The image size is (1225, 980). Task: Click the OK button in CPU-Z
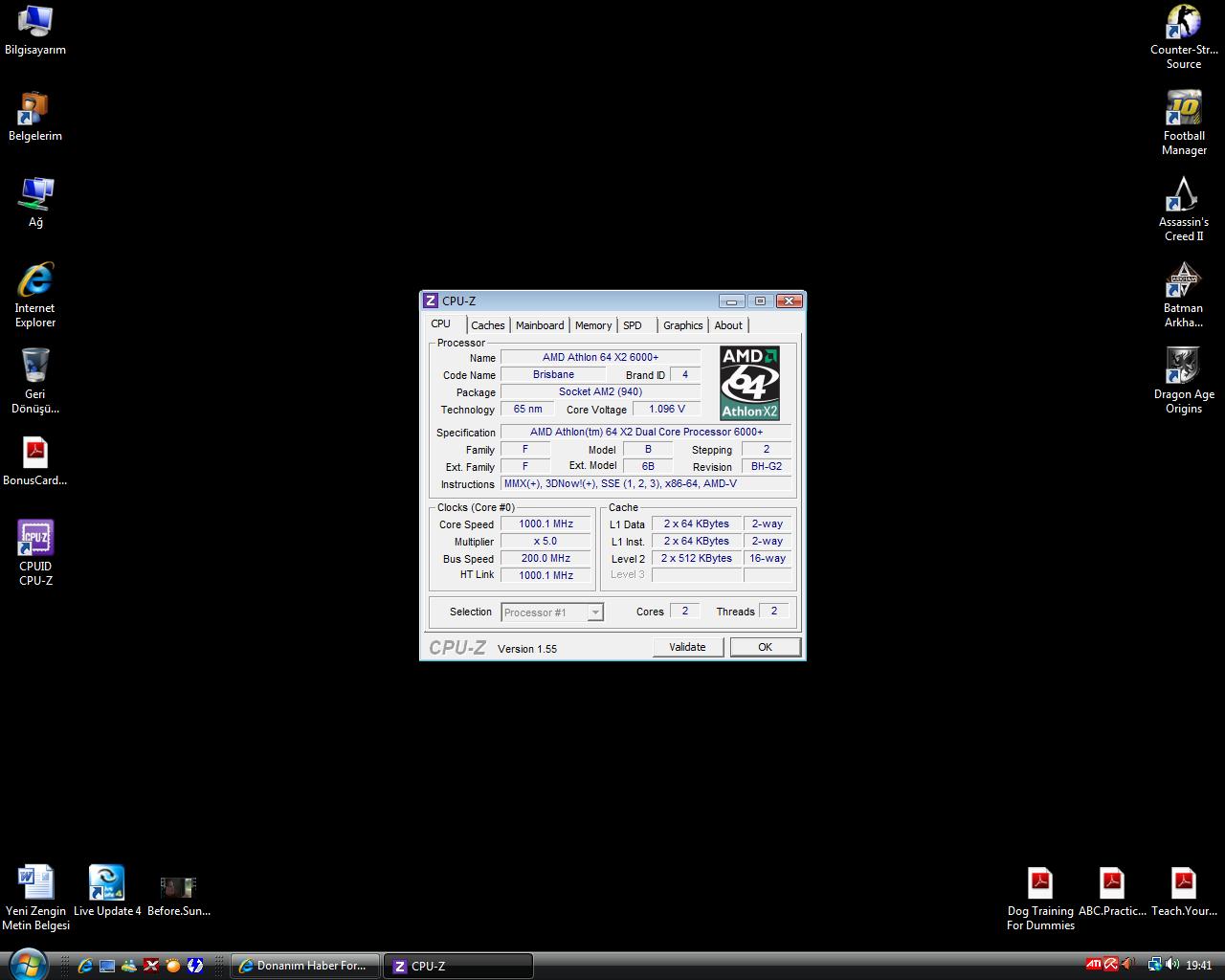(x=765, y=647)
